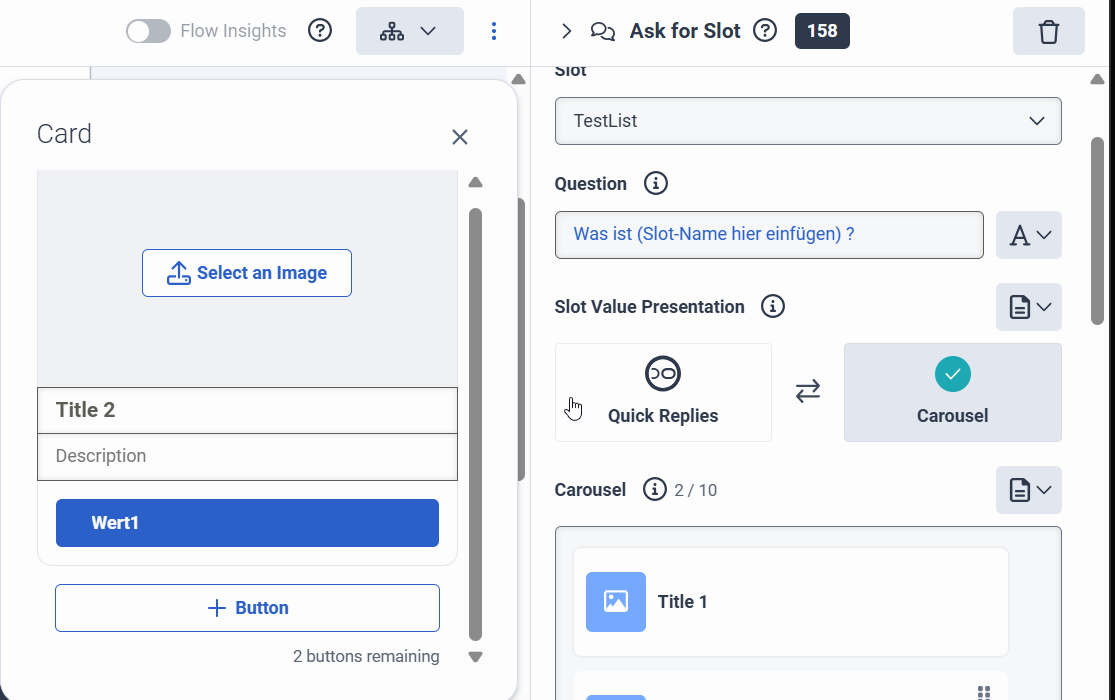Open the text formatting dropdown beside Question
Viewport: 1115px width, 700px height.
point(1028,235)
